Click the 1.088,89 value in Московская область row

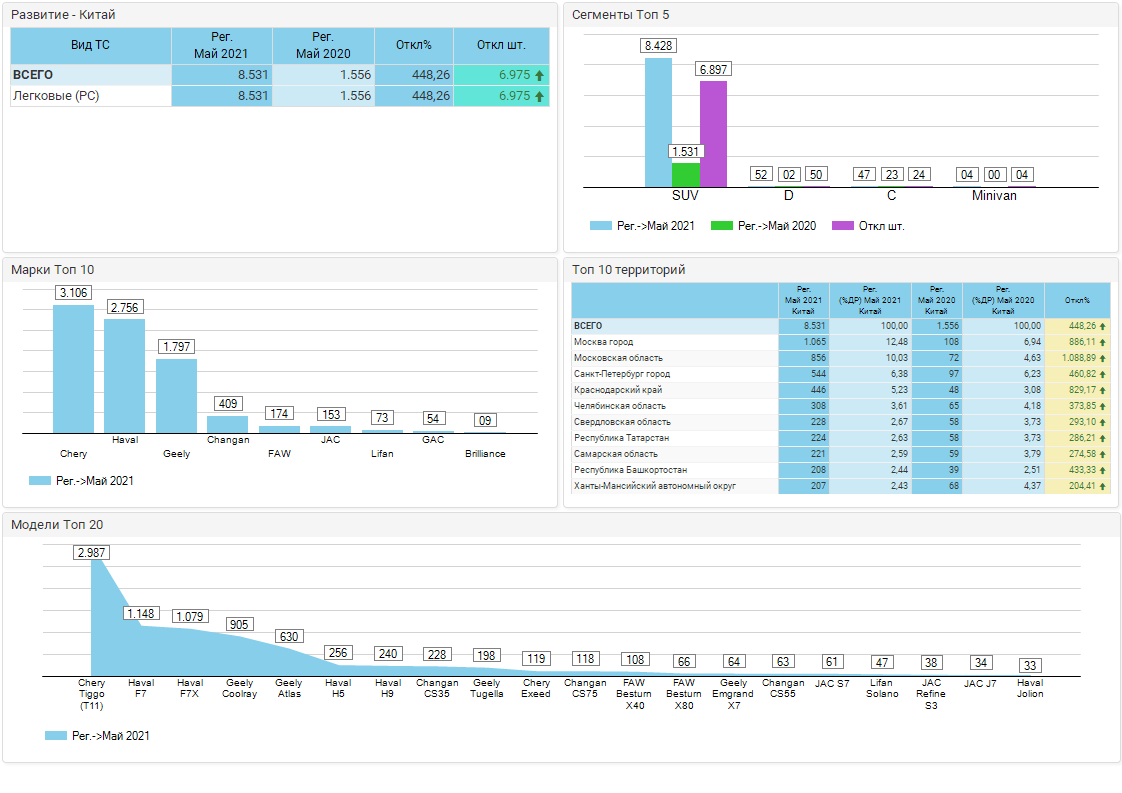(1079, 358)
